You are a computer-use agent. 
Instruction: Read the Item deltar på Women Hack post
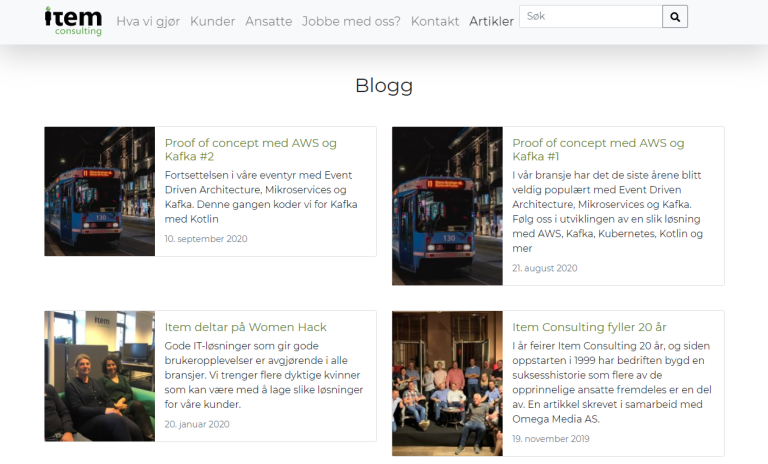coord(245,327)
